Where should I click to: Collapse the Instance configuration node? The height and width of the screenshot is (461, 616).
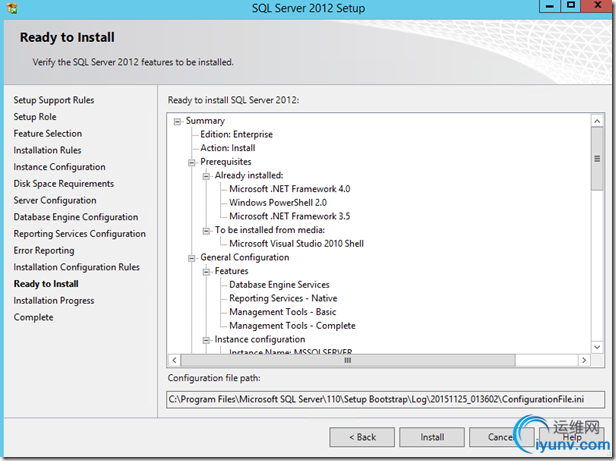[x=206, y=340]
